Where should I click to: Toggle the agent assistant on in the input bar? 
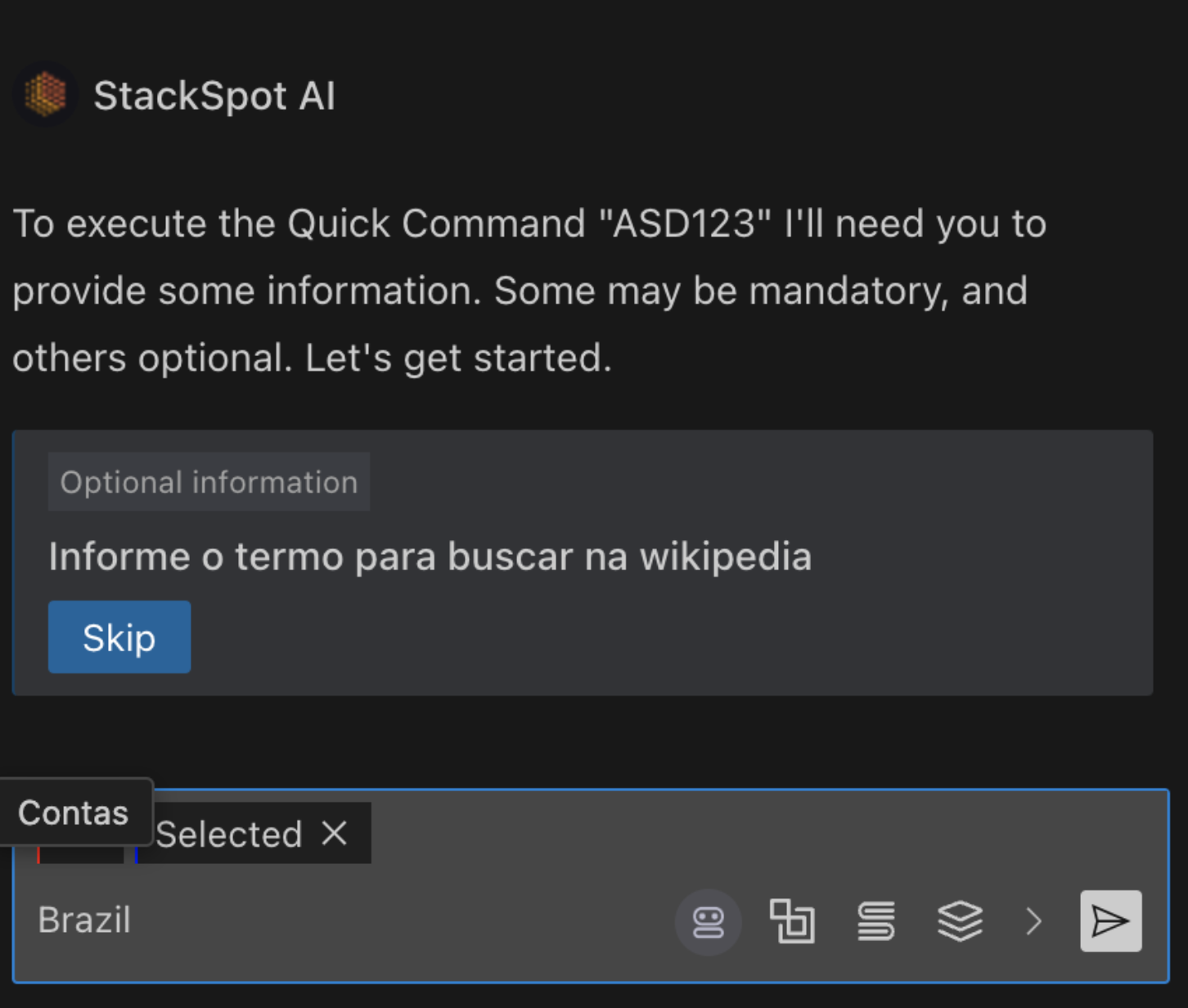709,920
